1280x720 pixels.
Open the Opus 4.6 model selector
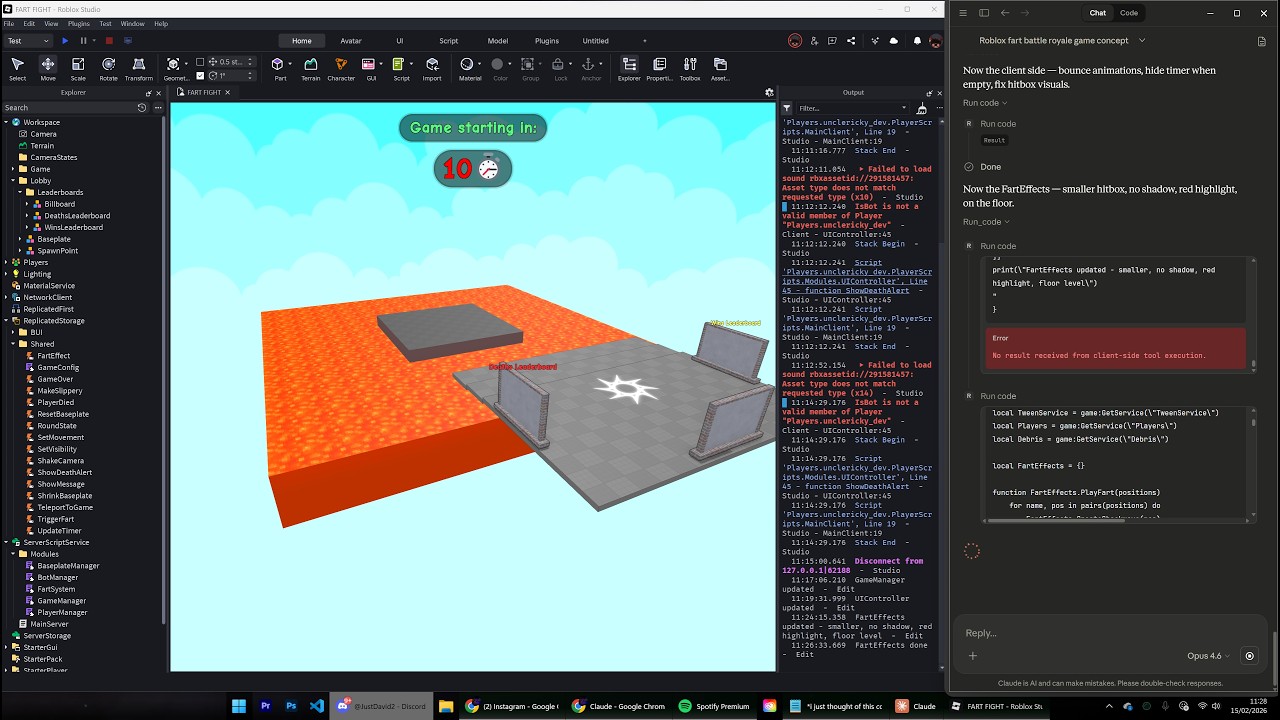pos(1209,656)
